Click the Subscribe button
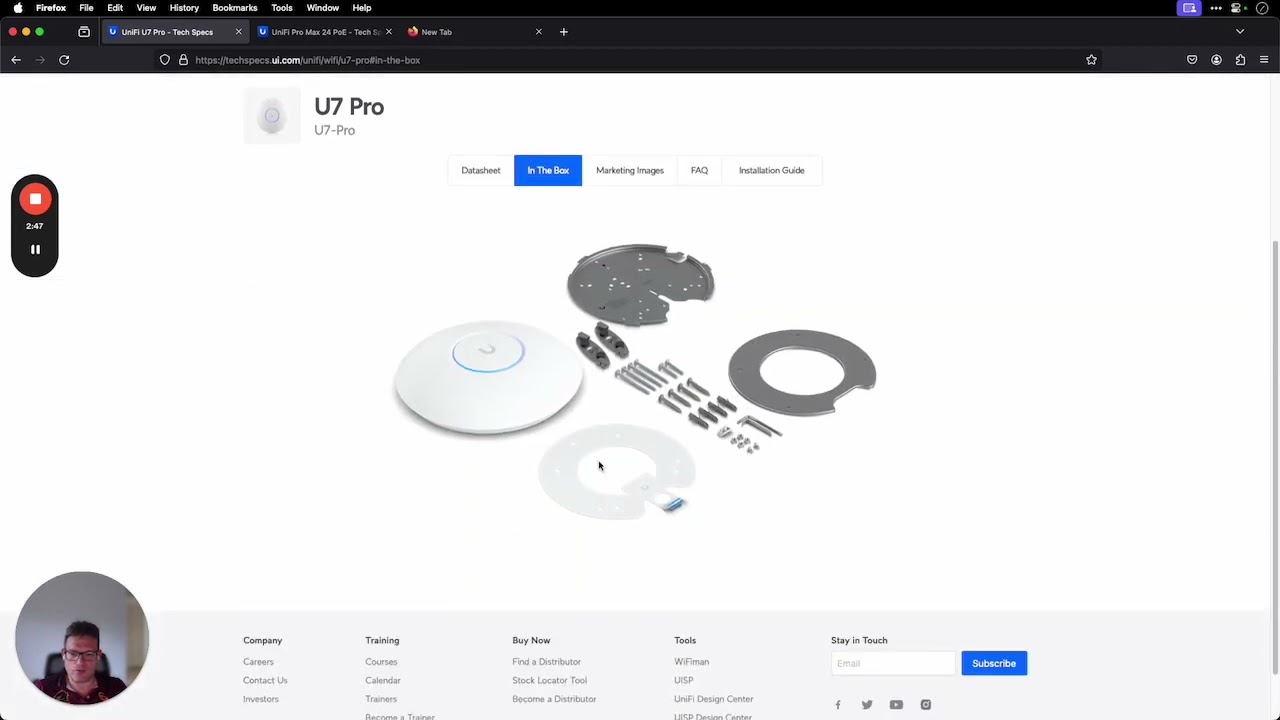 click(994, 663)
